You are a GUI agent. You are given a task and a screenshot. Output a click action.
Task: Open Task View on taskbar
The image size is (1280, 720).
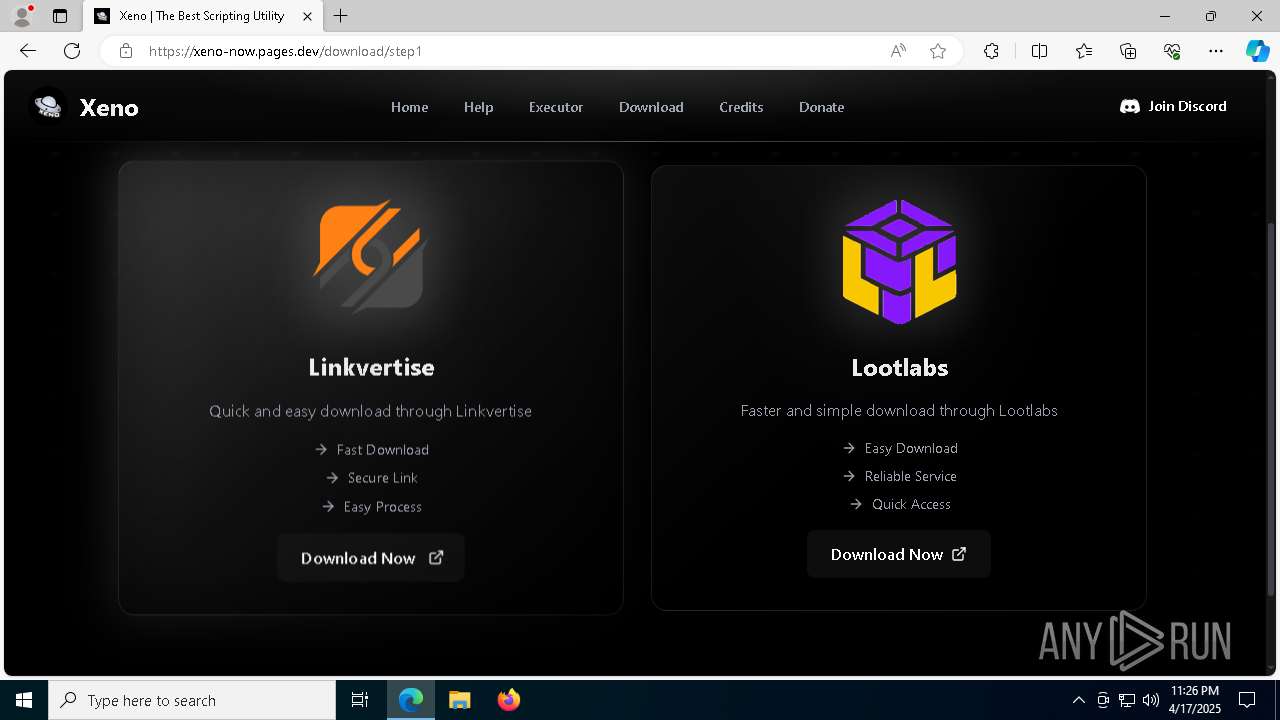[360, 700]
